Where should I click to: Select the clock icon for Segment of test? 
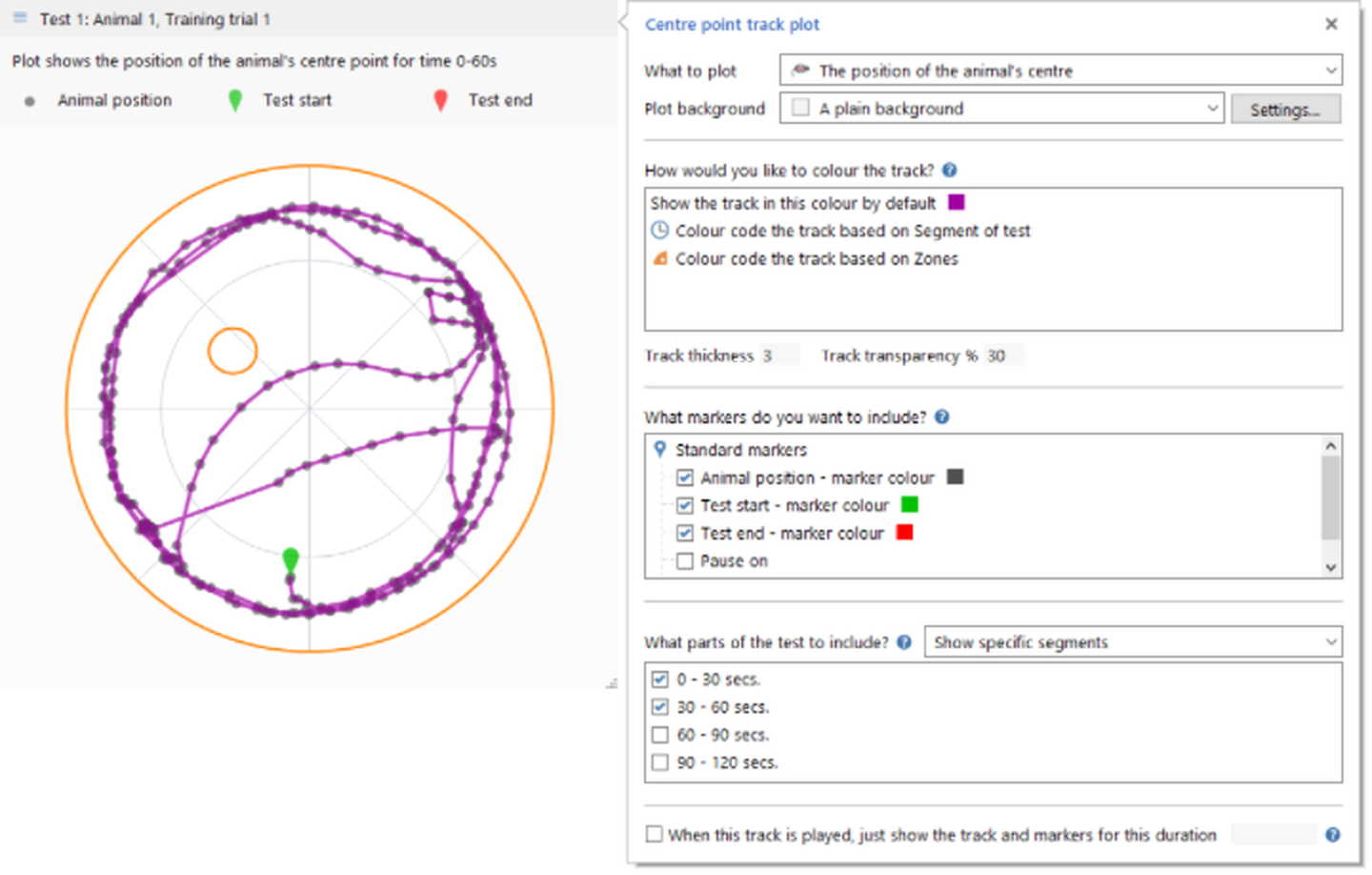659,231
